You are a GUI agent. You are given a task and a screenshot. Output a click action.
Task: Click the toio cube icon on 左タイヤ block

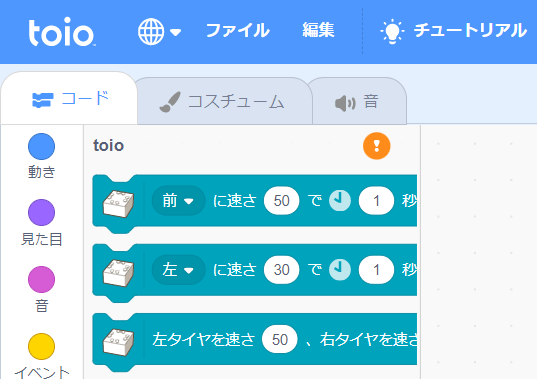[x=118, y=342]
